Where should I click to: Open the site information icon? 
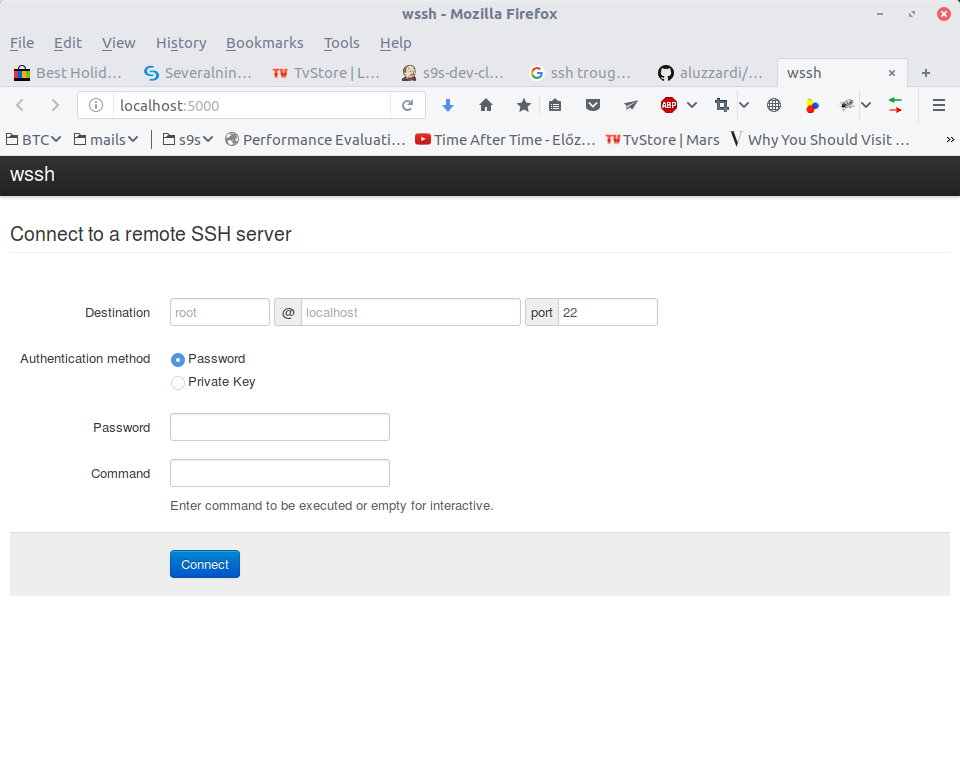(x=96, y=105)
